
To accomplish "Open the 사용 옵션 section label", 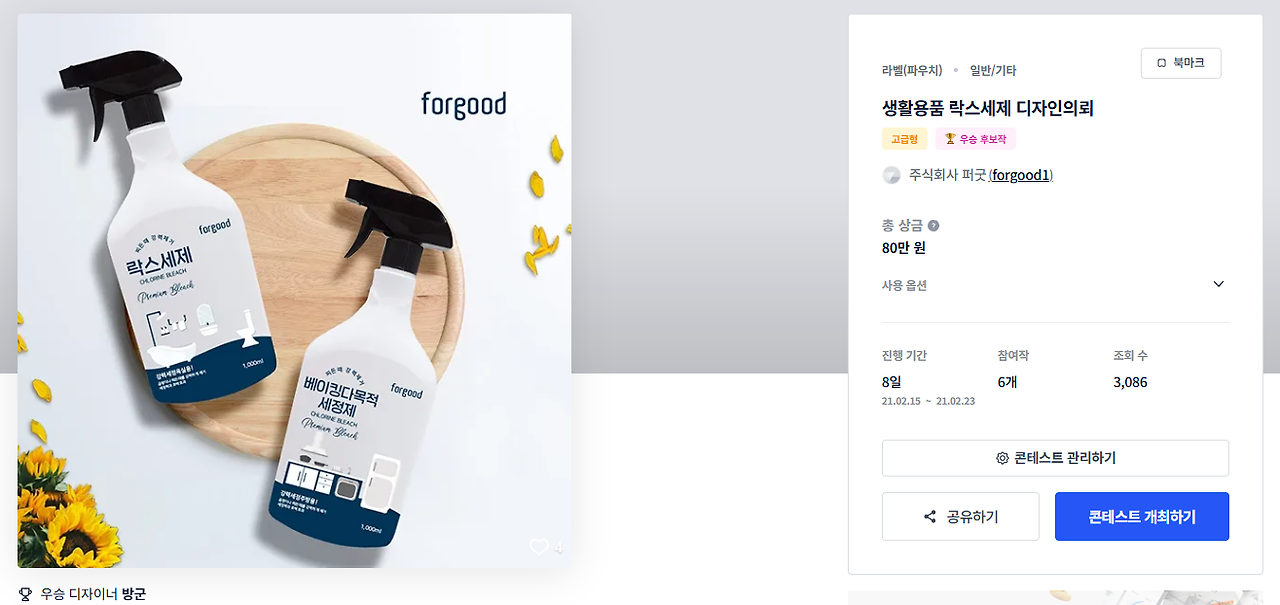I will coord(904,285).
